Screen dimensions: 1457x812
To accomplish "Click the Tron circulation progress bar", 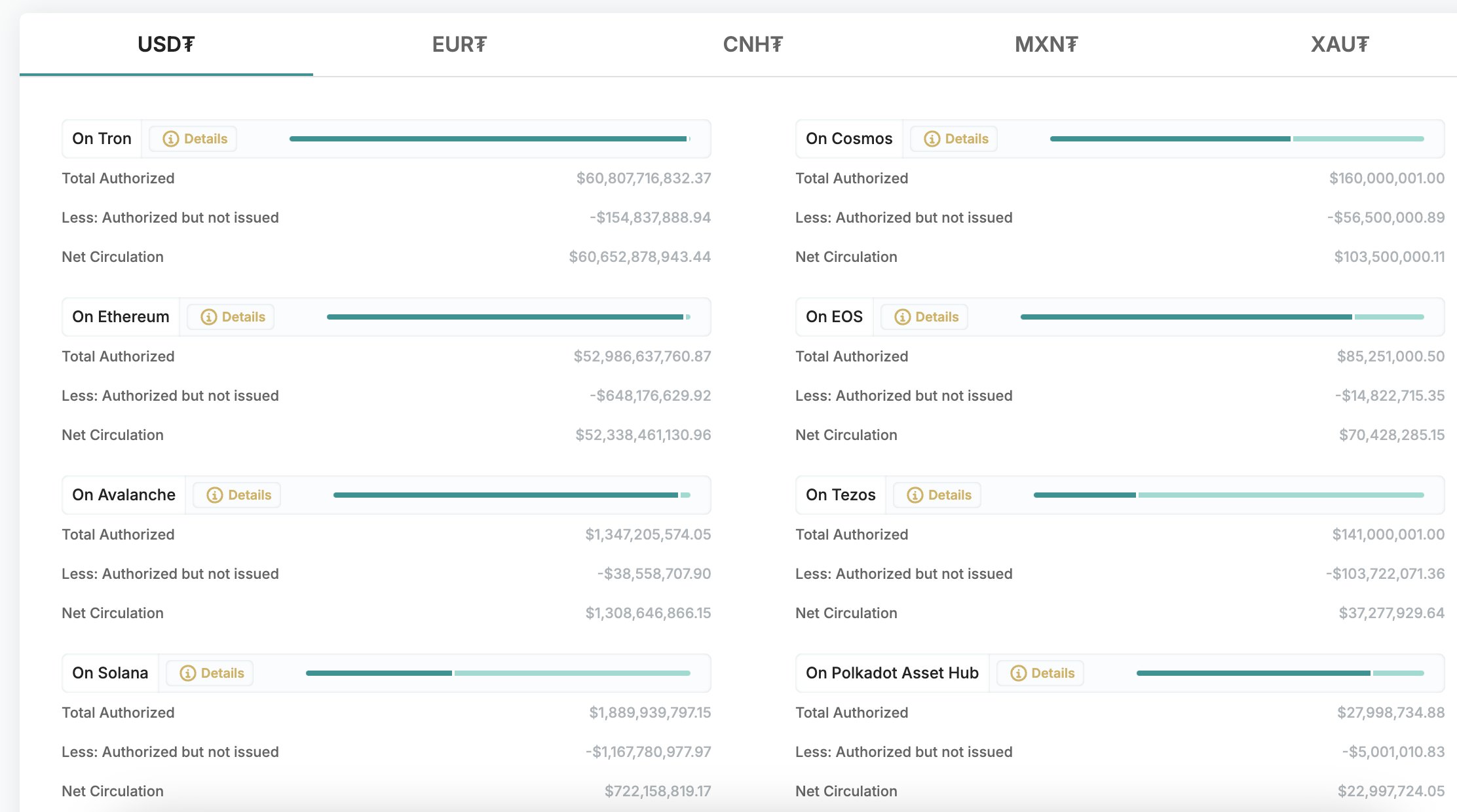I will (x=490, y=139).
